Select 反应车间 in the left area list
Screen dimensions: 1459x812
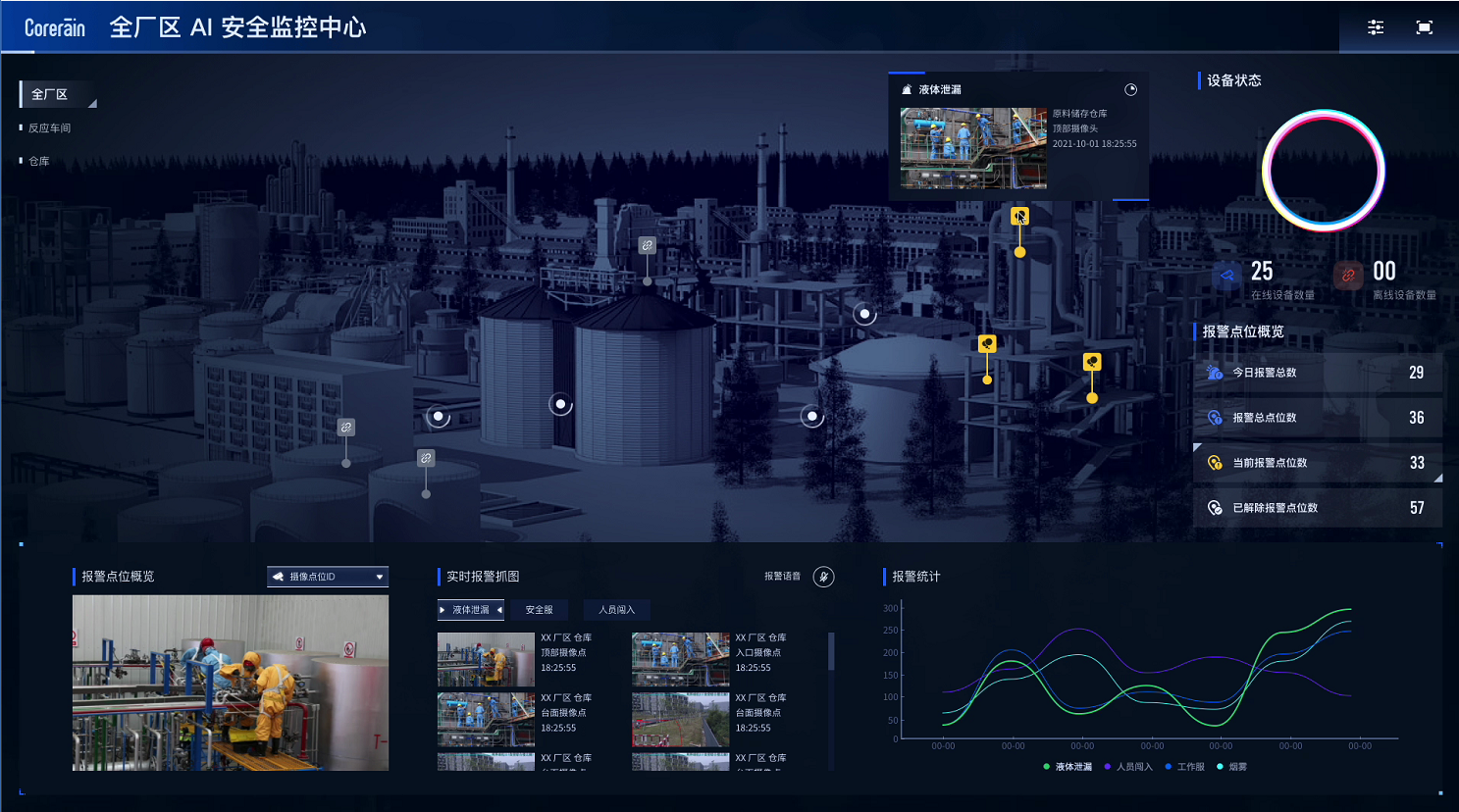[x=49, y=128]
